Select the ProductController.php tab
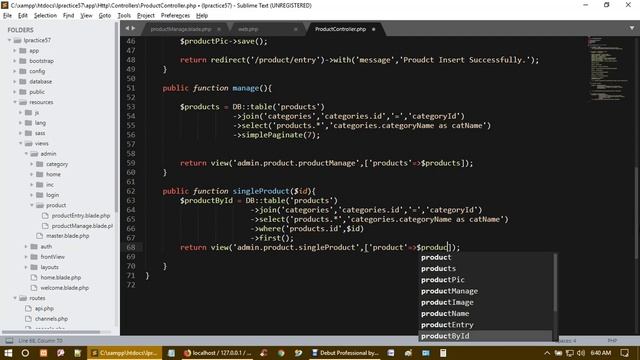Viewport: 640px width, 360px height. pos(340,29)
